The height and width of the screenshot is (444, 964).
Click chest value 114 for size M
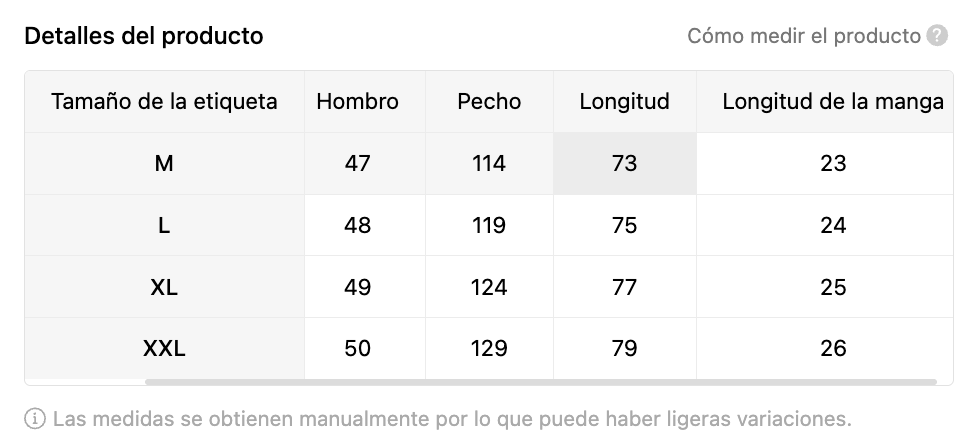coord(489,163)
